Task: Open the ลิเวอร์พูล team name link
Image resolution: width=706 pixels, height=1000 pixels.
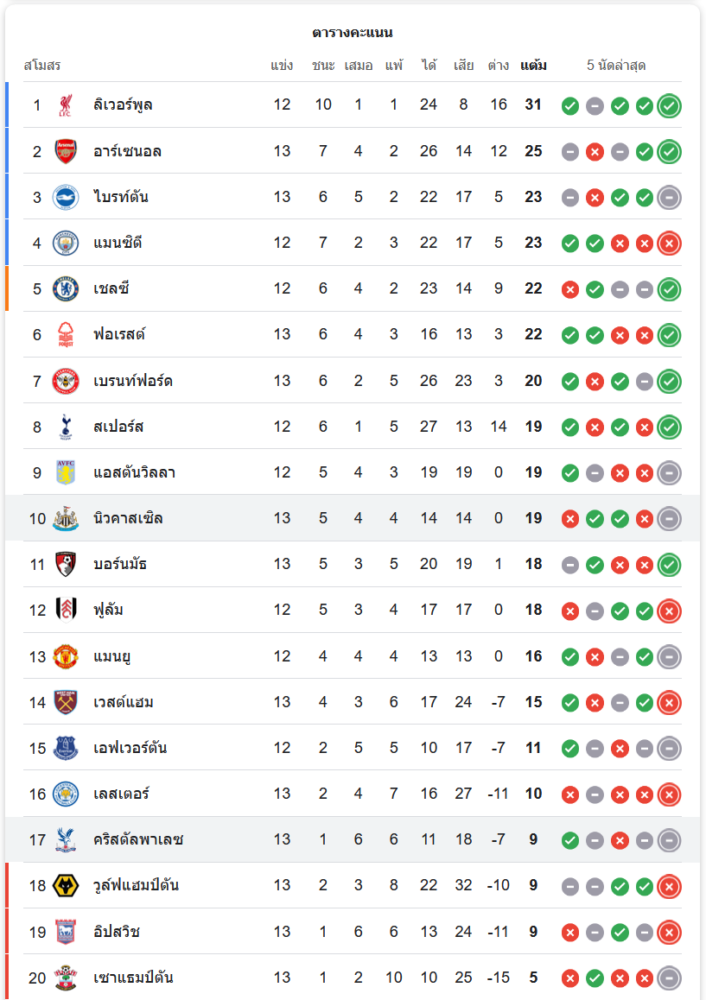Action: click(x=123, y=105)
